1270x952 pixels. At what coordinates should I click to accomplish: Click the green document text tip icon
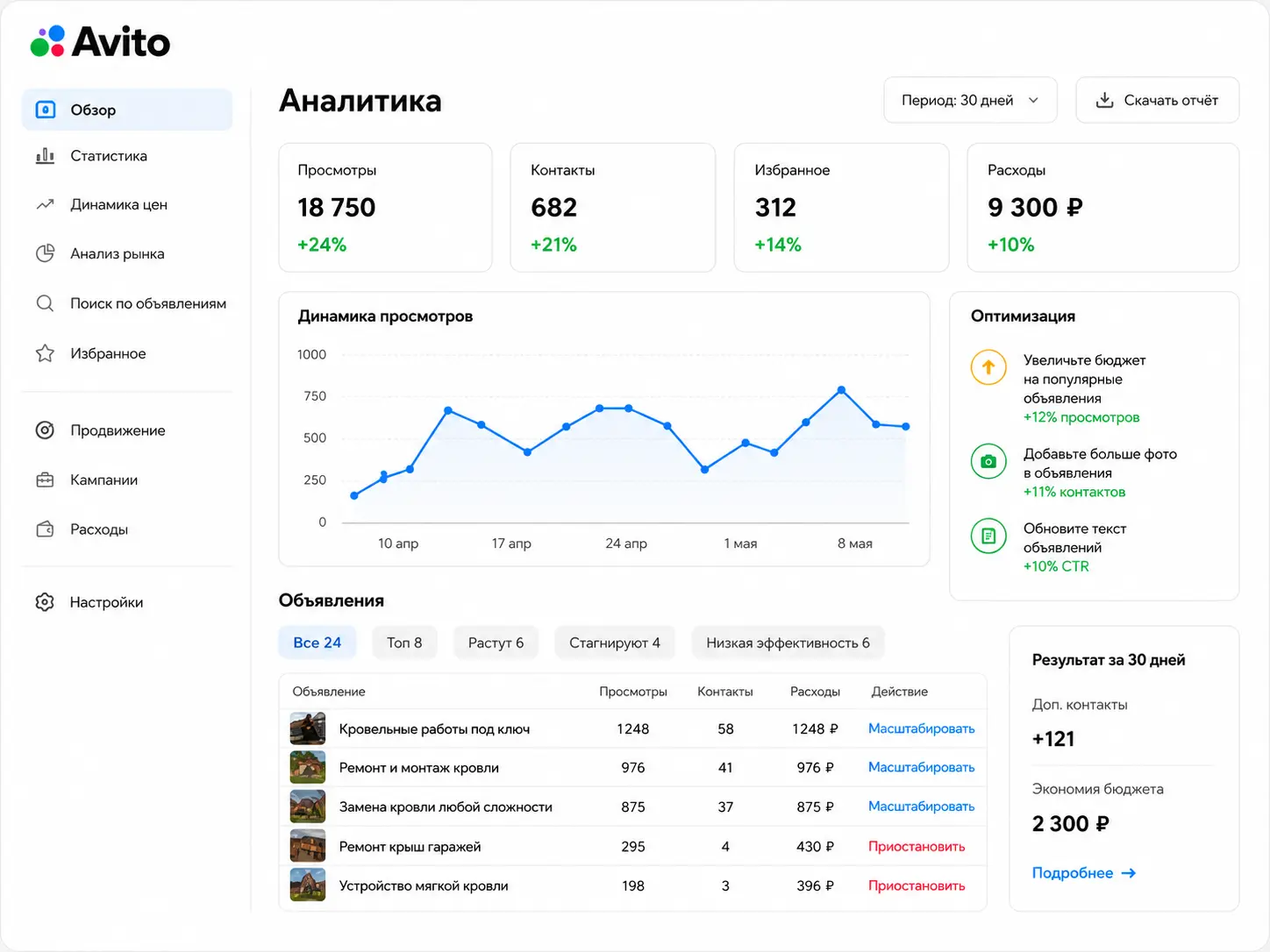[x=988, y=536]
